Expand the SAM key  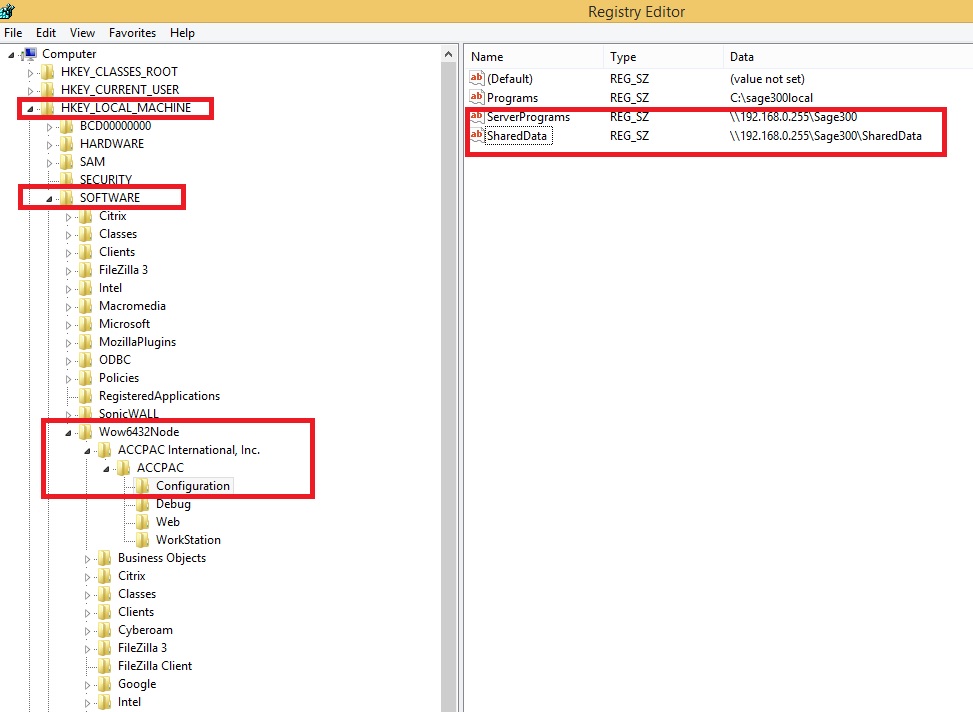pos(49,163)
